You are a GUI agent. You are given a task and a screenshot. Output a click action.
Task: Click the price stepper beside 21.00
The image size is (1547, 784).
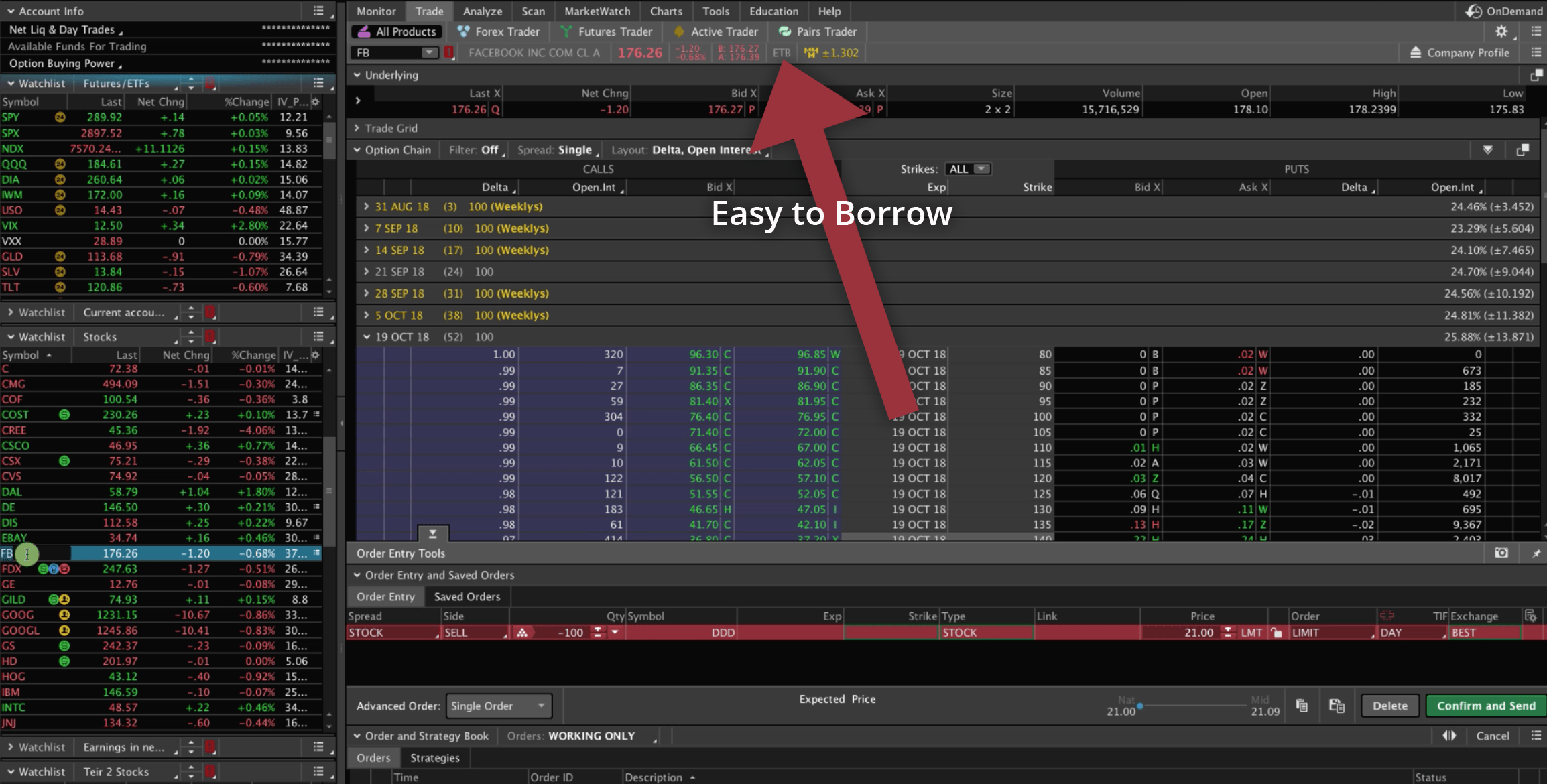tap(1228, 633)
